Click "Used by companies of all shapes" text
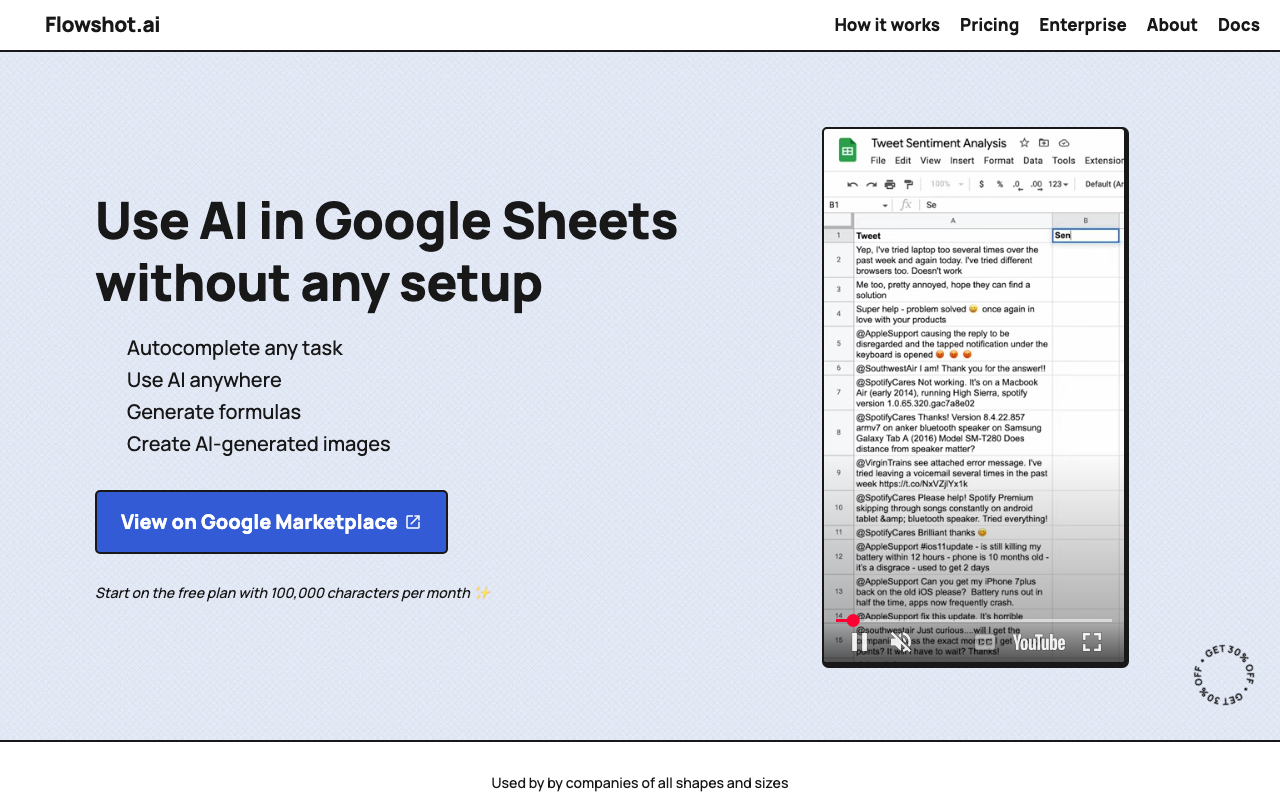This screenshot has width=1280, height=800. coord(640,783)
